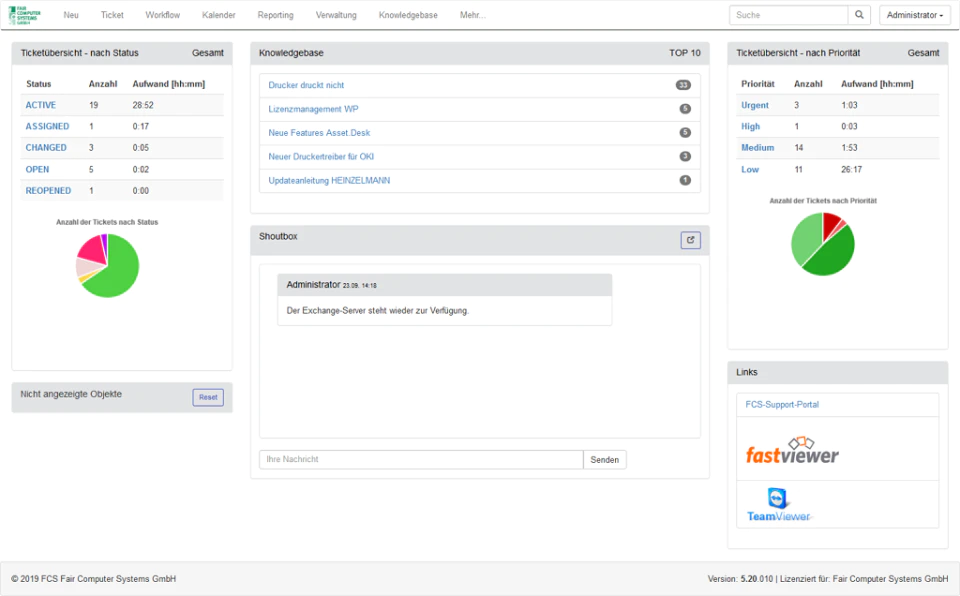Image resolution: width=960 pixels, height=596 pixels.
Task: Click the Low Aufwand value 26:17
Action: [x=851, y=169]
